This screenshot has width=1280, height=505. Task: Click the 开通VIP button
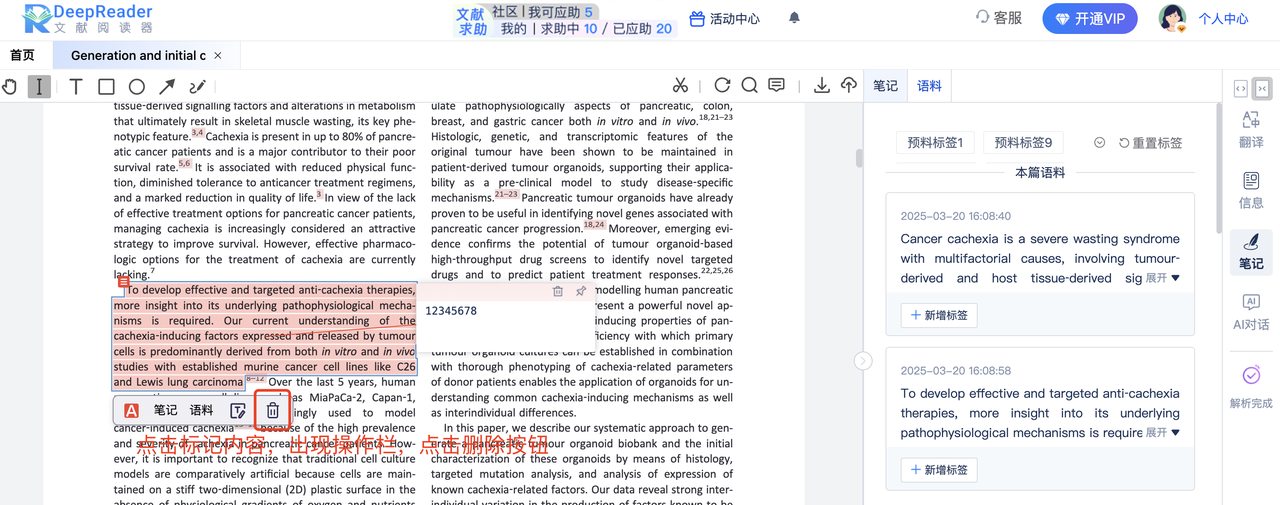click(x=1090, y=19)
